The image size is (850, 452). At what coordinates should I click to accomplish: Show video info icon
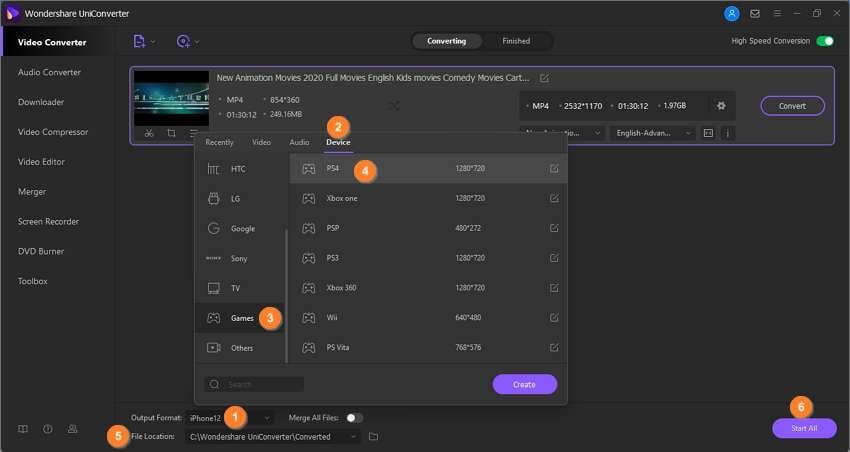pos(727,133)
